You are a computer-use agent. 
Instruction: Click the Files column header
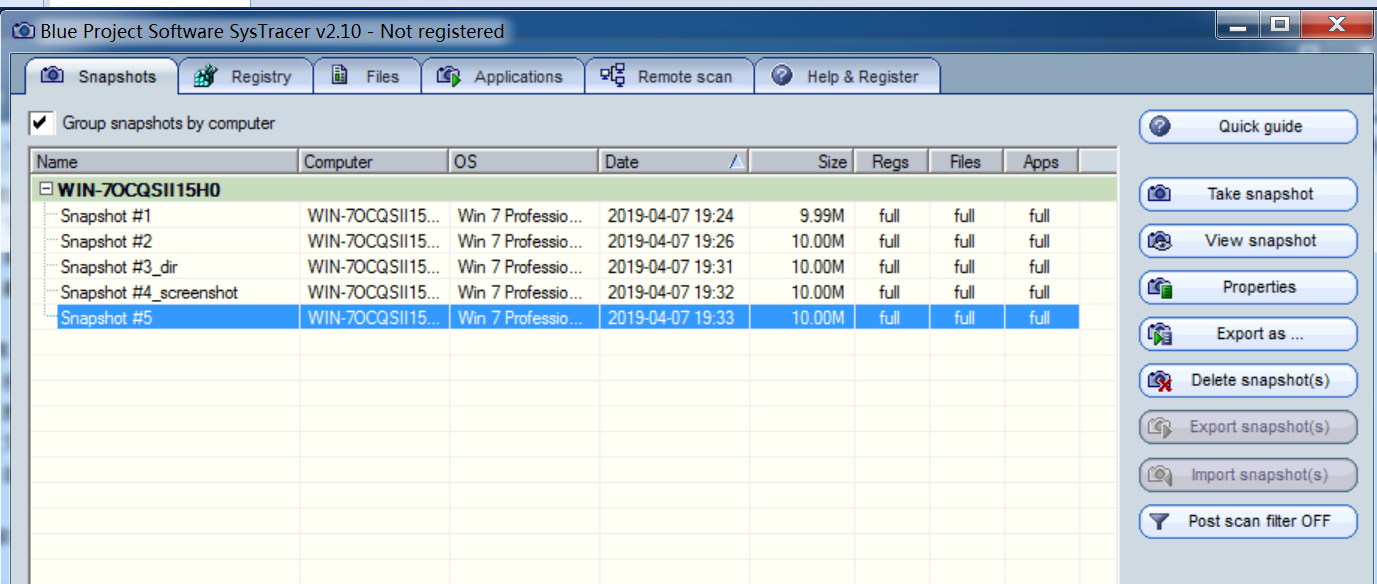(x=965, y=162)
